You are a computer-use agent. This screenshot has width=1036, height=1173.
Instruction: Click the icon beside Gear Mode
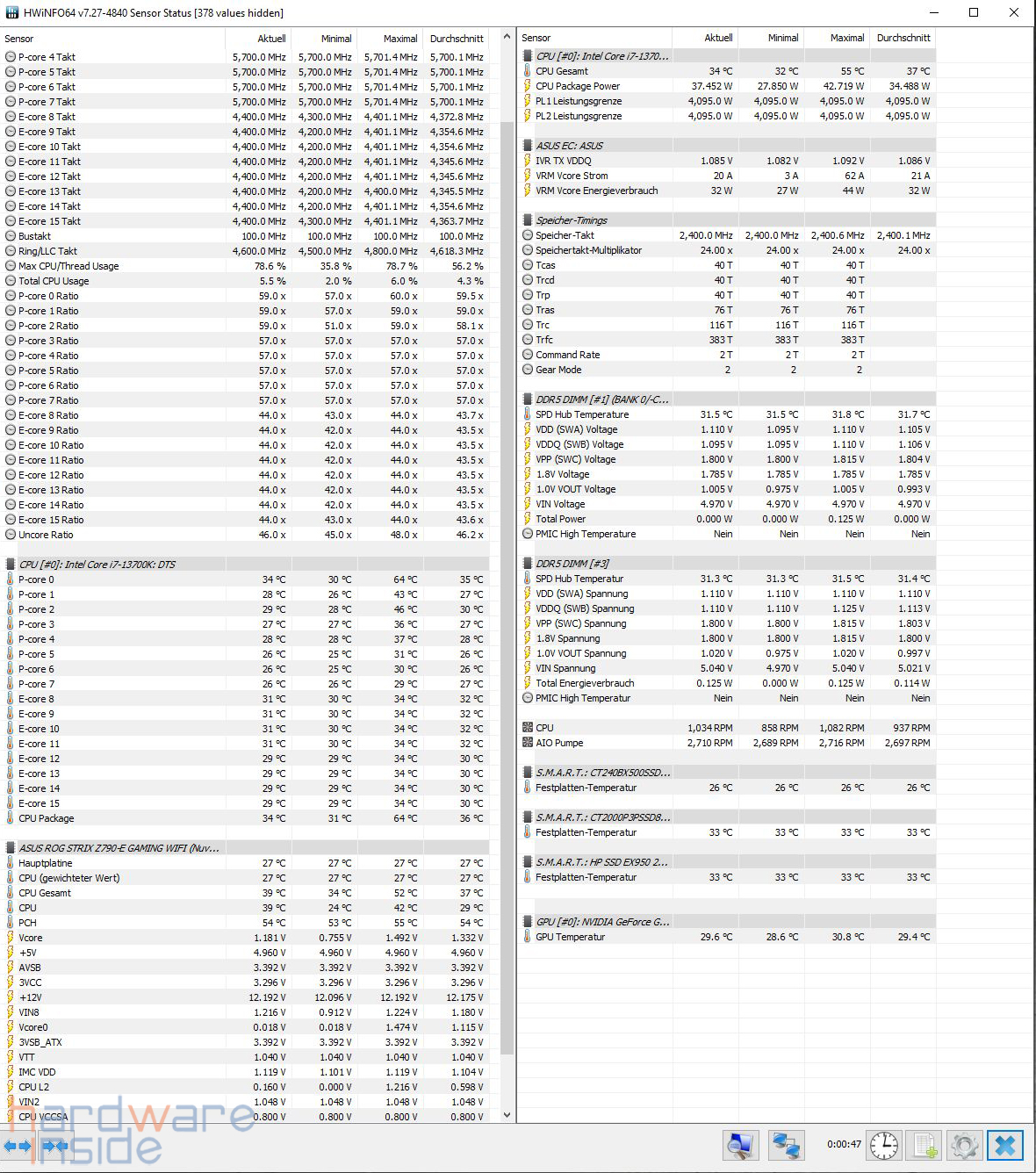[528, 370]
